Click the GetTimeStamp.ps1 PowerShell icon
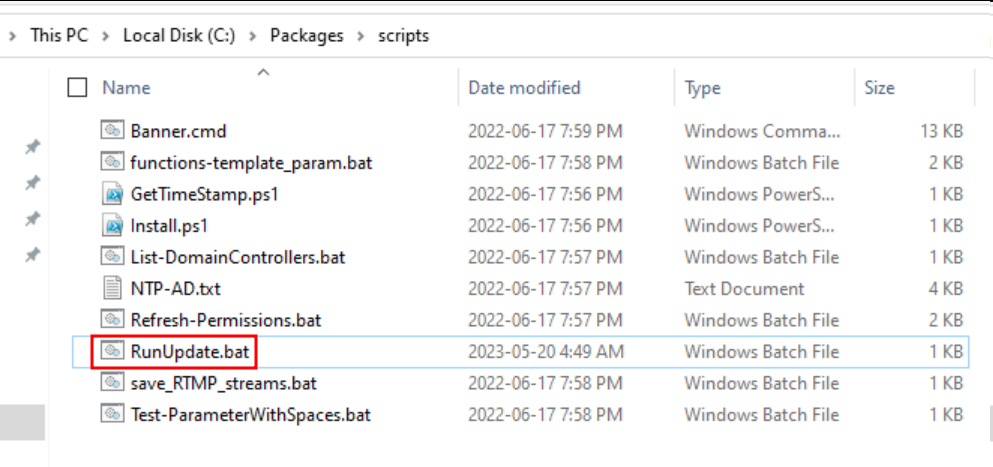 [x=111, y=194]
